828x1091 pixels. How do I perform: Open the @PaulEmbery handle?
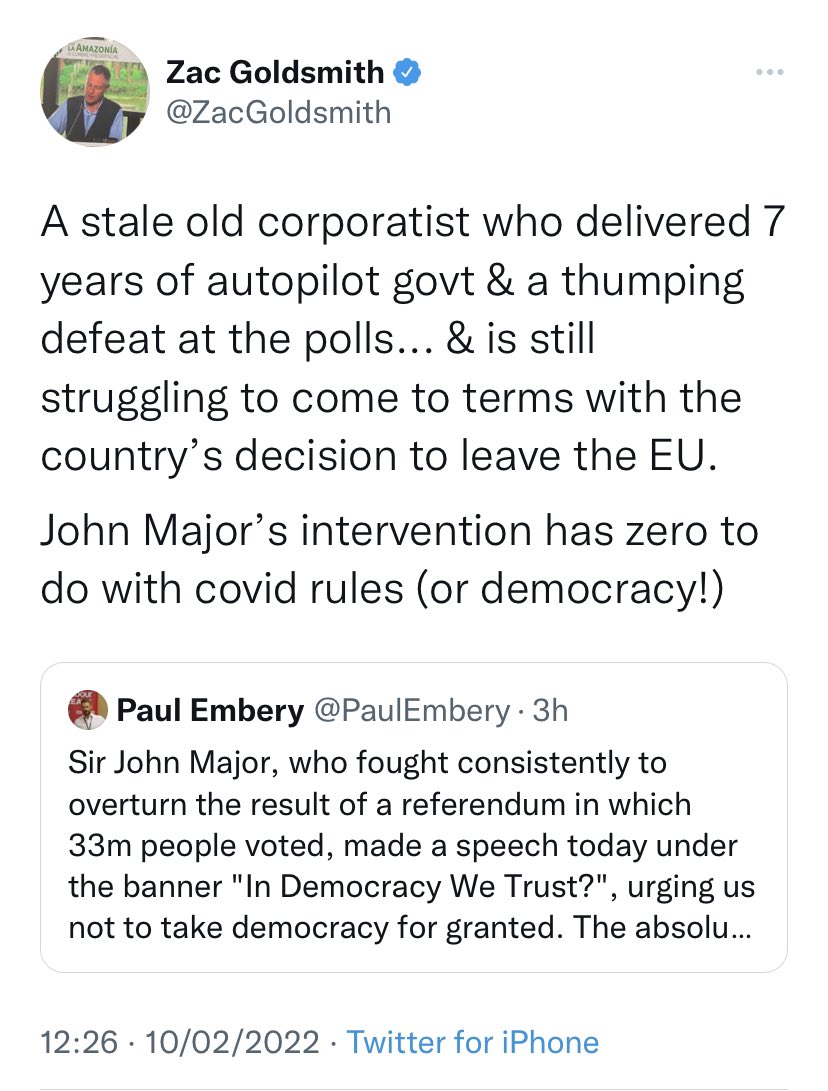click(412, 711)
